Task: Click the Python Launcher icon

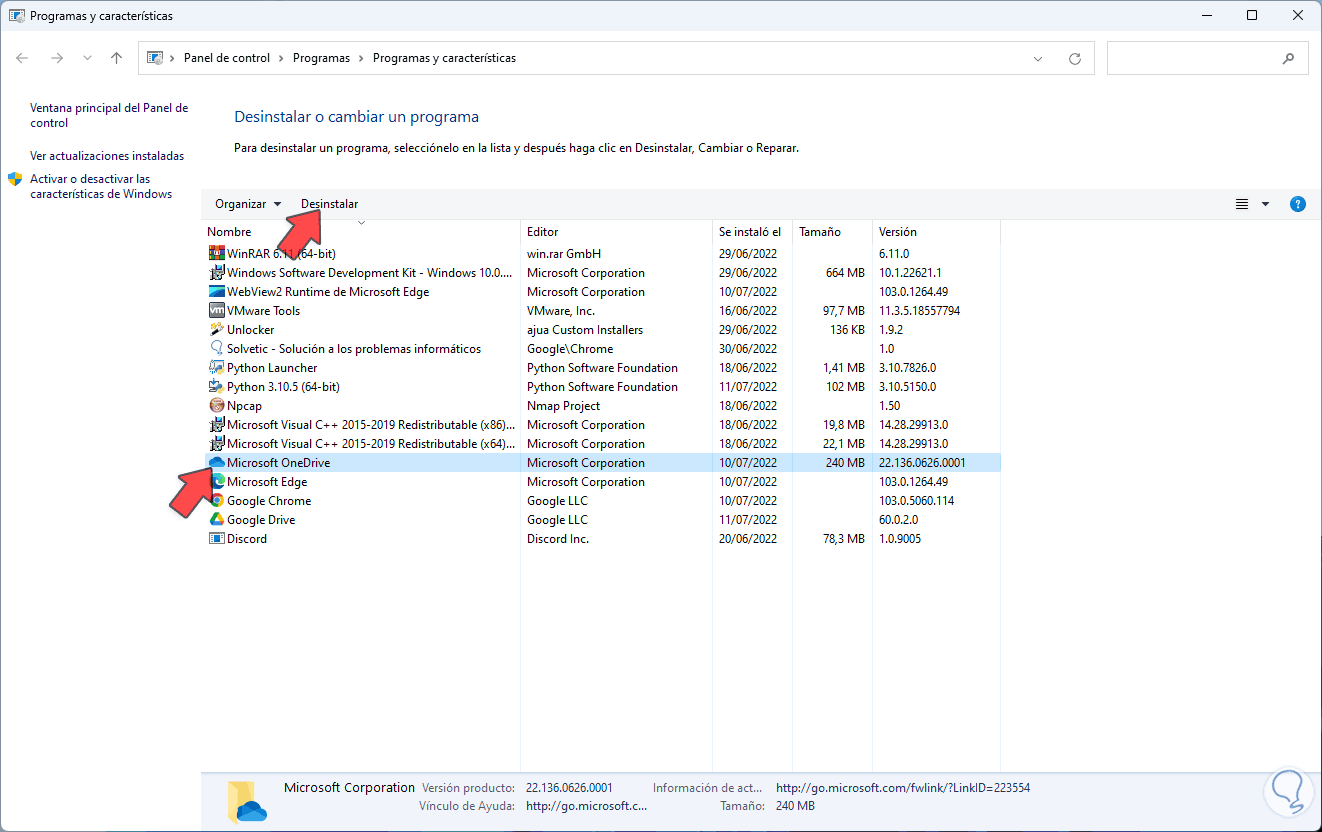Action: (x=217, y=368)
